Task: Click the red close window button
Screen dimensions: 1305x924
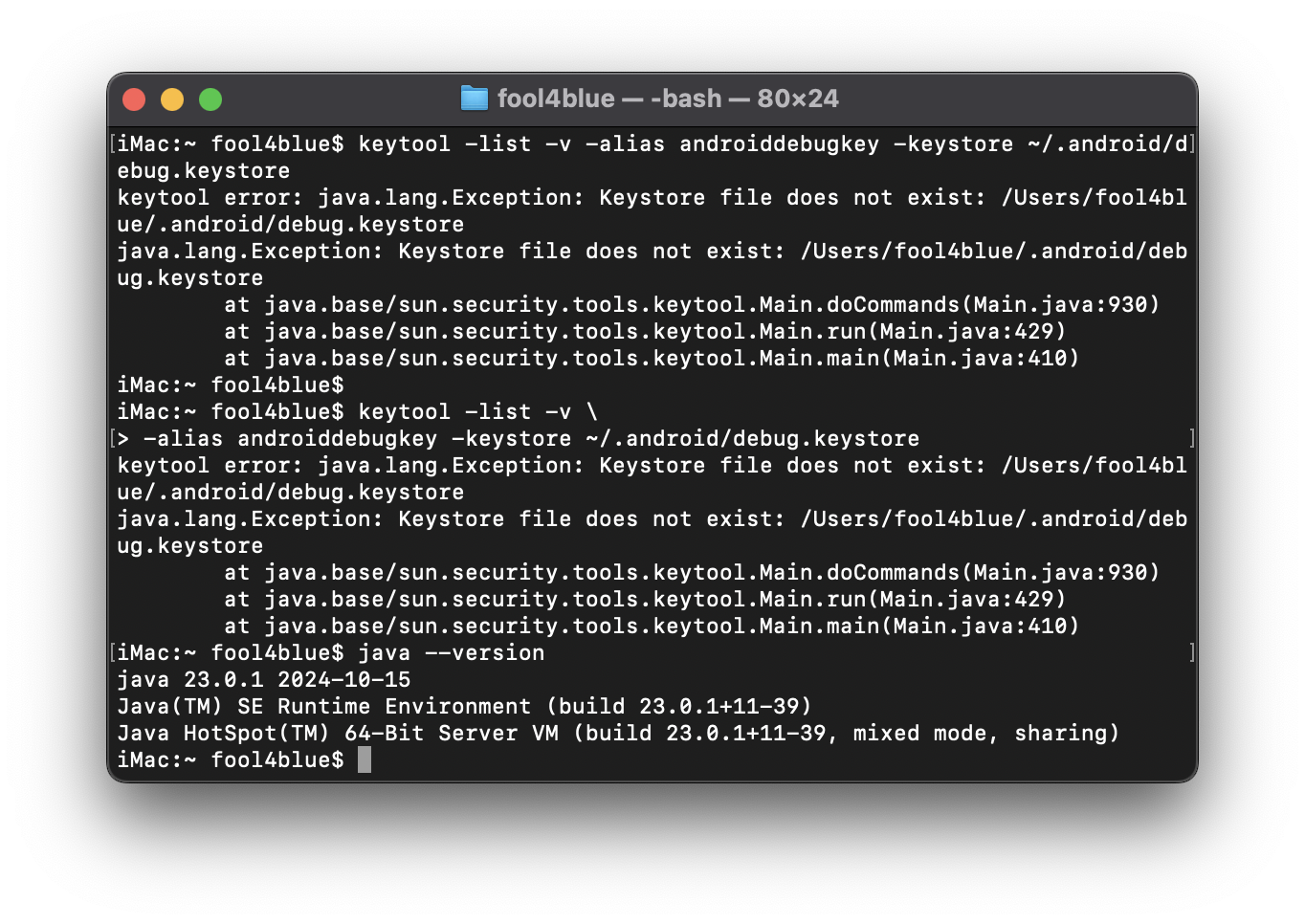Action: (134, 99)
